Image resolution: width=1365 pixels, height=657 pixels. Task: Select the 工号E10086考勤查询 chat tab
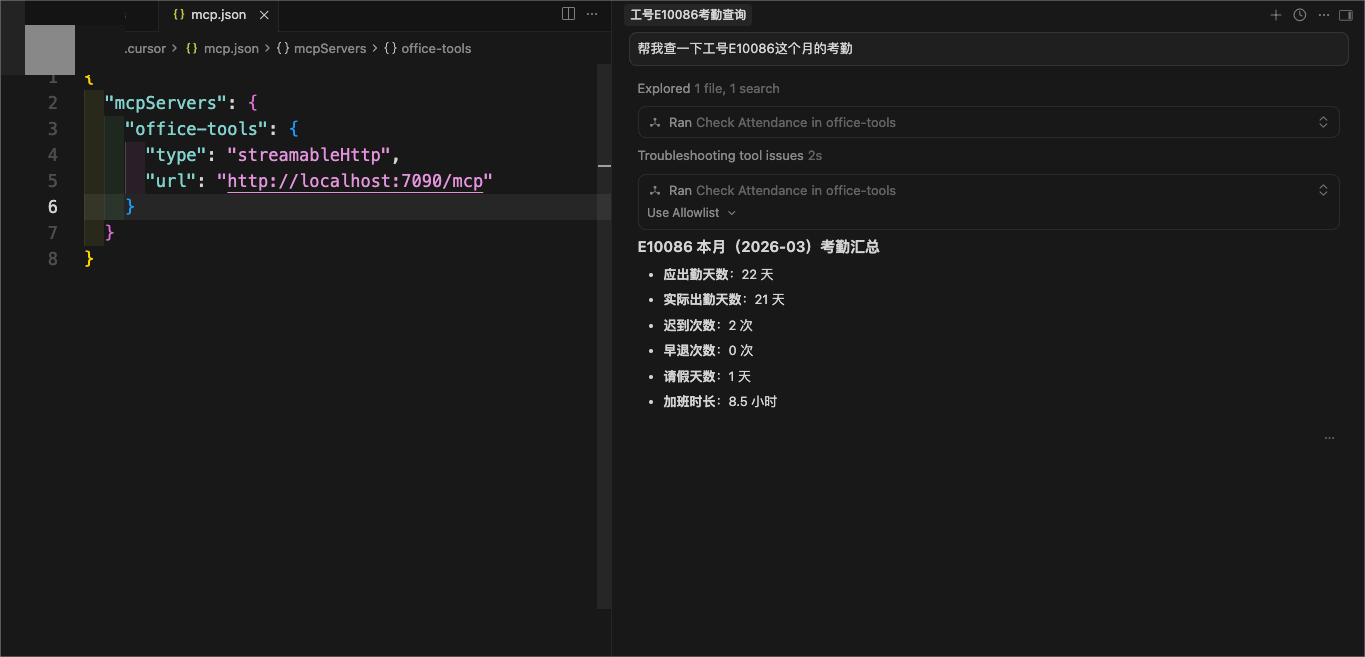(687, 15)
